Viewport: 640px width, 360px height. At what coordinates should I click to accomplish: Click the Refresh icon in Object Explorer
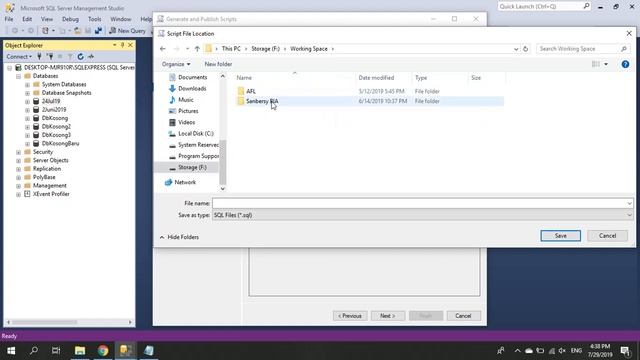[80, 56]
